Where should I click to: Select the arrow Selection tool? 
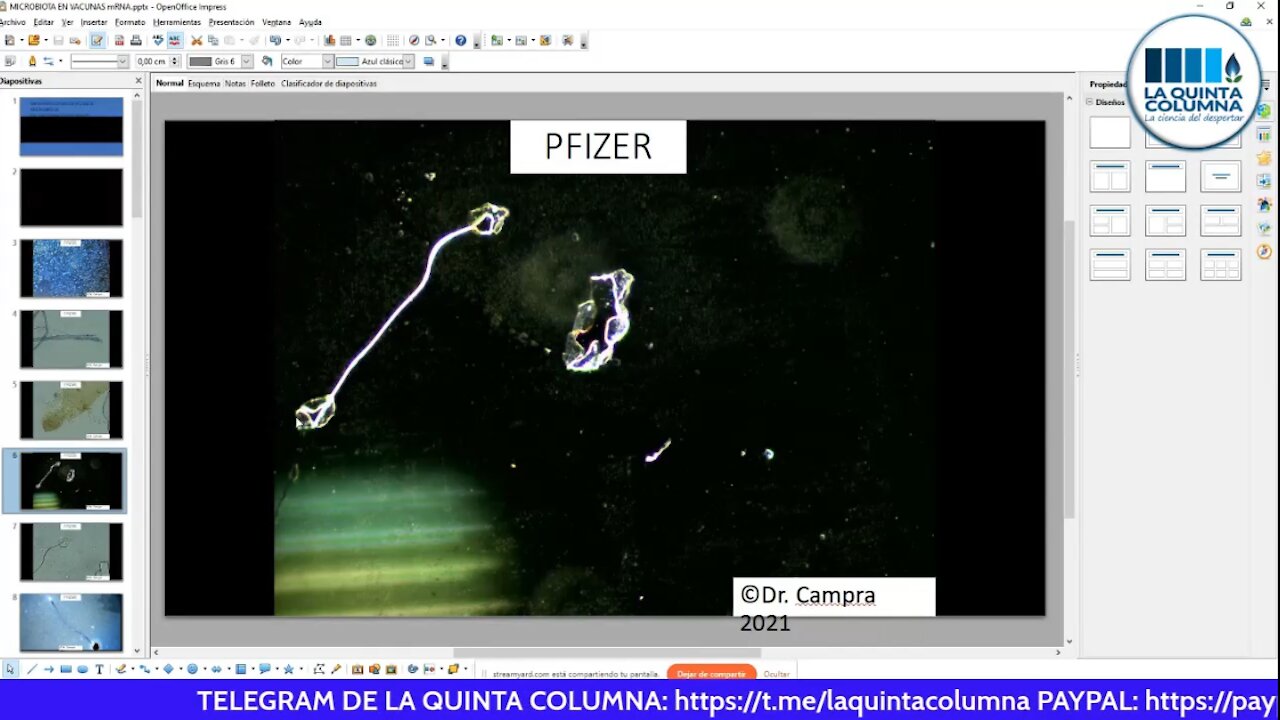pos(10,669)
